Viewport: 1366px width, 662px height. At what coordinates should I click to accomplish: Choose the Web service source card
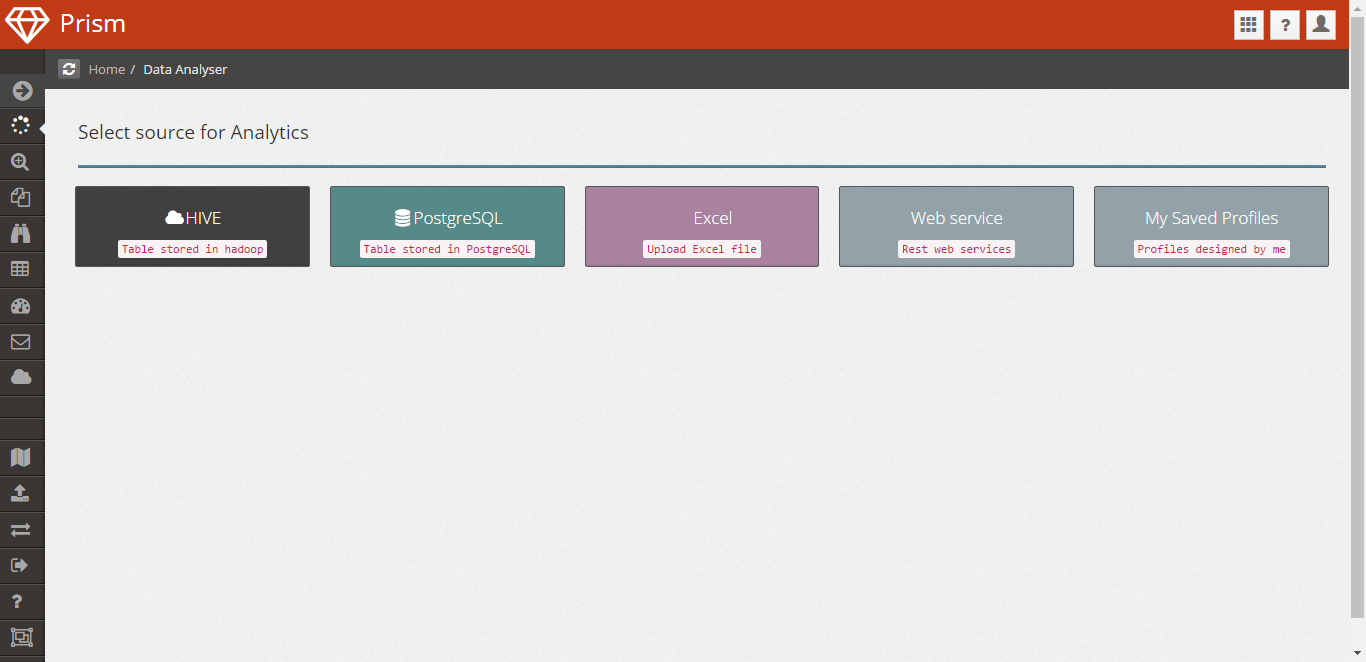click(x=956, y=227)
